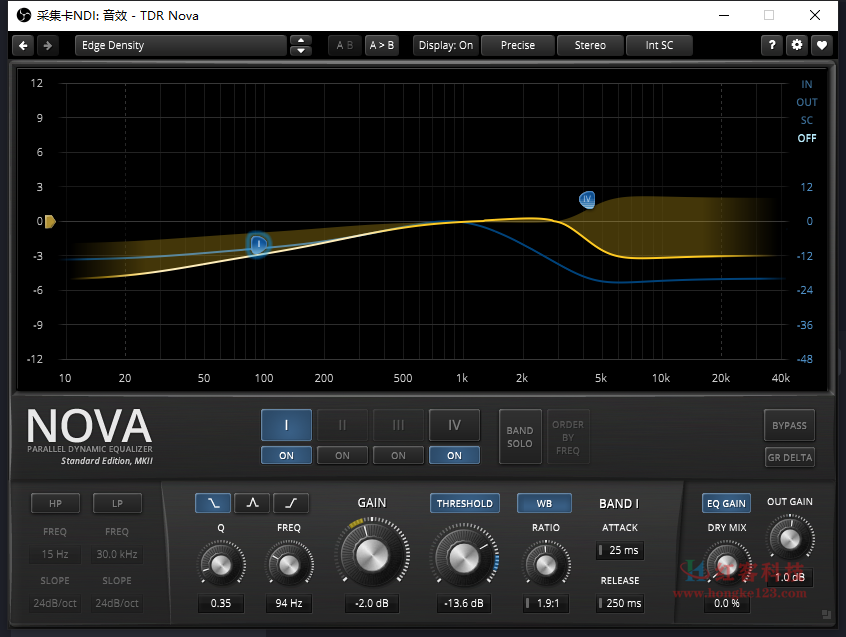Click the DRY MIX knob
The image size is (846, 637).
726,566
